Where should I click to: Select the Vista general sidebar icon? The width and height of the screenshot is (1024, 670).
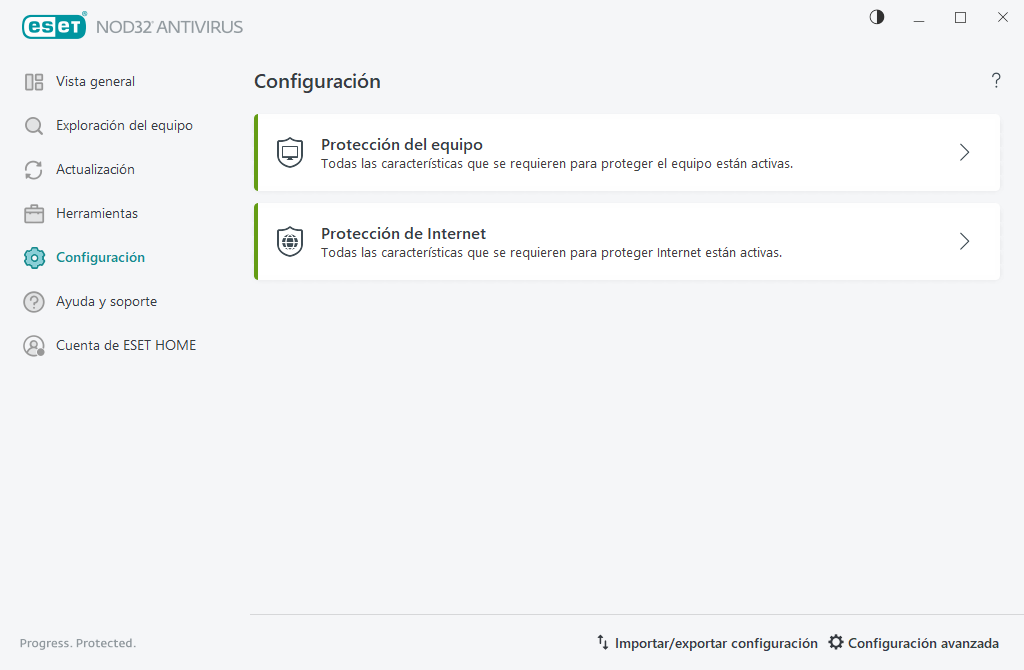click(33, 81)
